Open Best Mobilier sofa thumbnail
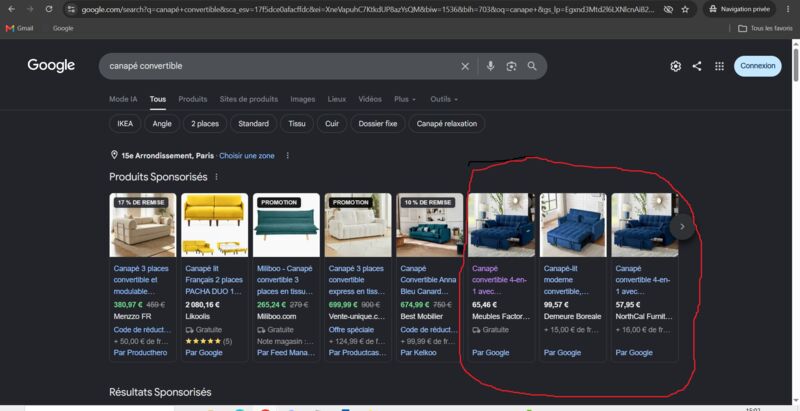This screenshot has width=800, height=411. click(x=430, y=225)
